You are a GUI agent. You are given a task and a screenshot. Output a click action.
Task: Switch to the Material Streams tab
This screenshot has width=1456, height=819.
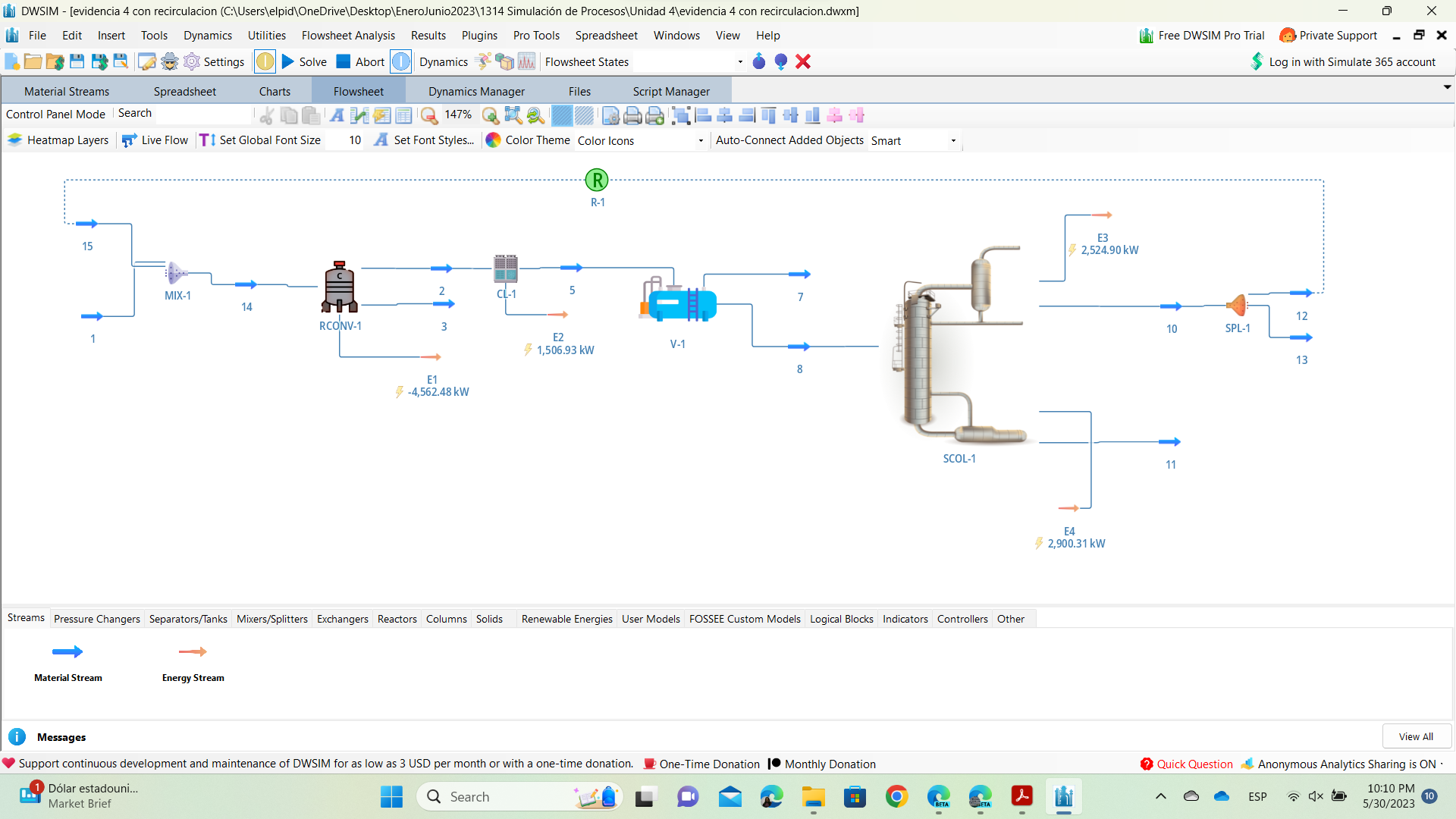coord(67,92)
